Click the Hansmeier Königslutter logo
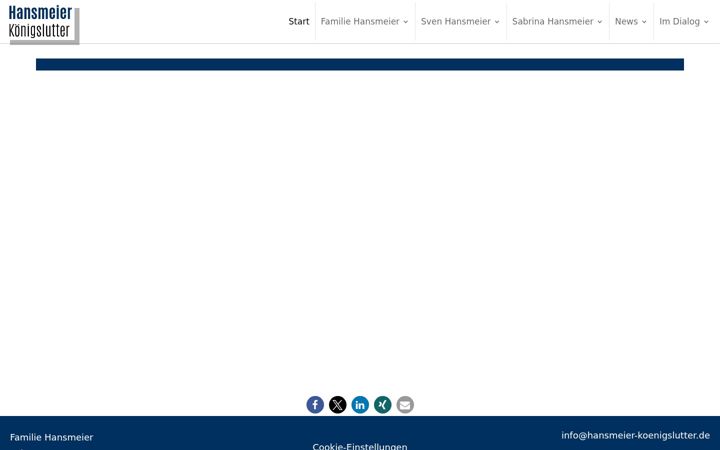Viewport: 720px width, 450px height. [44, 23]
